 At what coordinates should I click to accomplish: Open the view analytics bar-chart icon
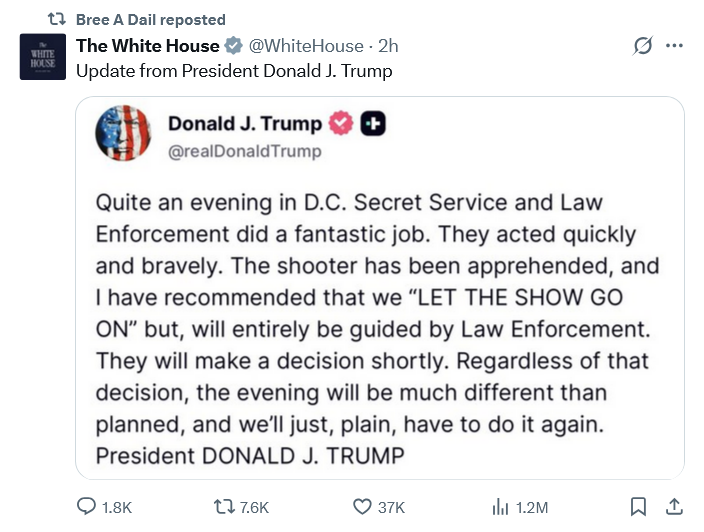pos(501,507)
